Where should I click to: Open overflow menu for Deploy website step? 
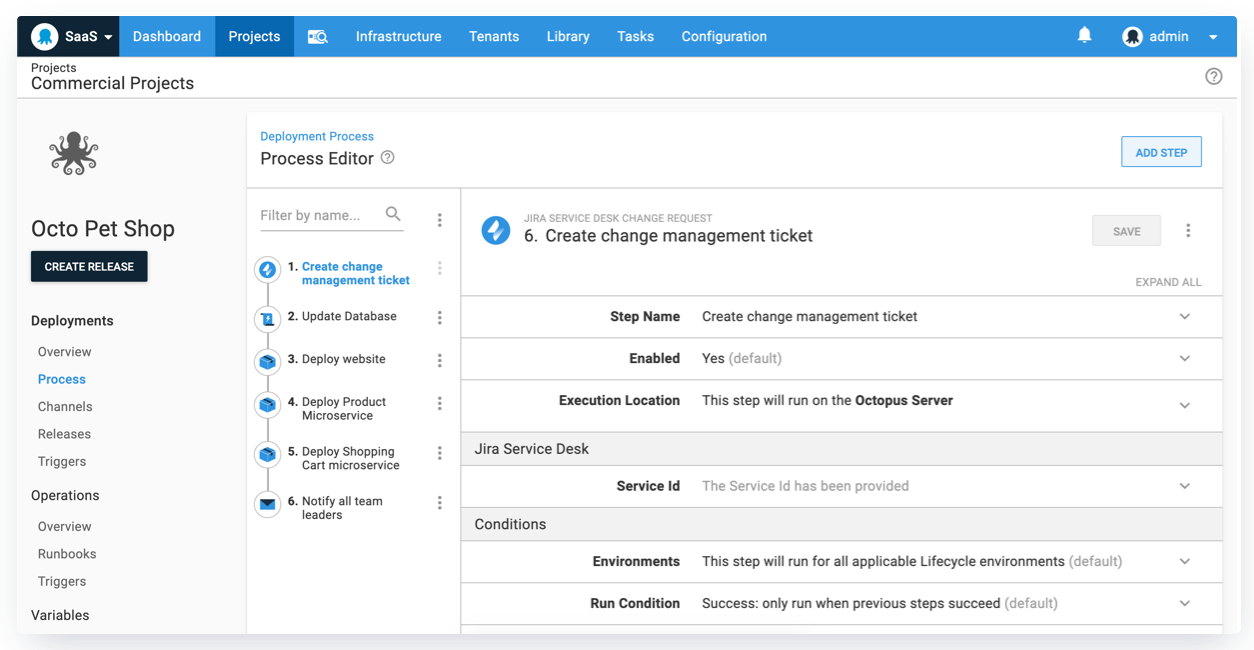click(439, 360)
